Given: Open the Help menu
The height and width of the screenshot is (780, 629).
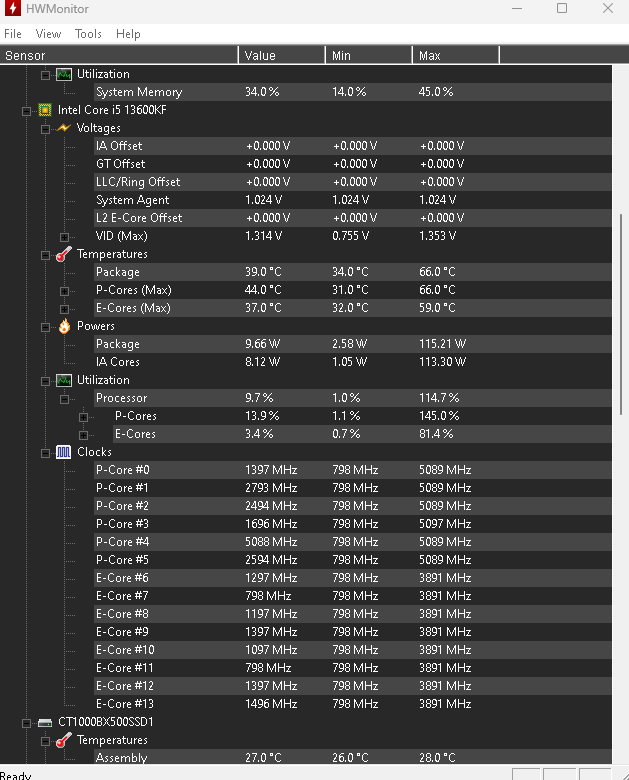Looking at the screenshot, I should (x=128, y=34).
